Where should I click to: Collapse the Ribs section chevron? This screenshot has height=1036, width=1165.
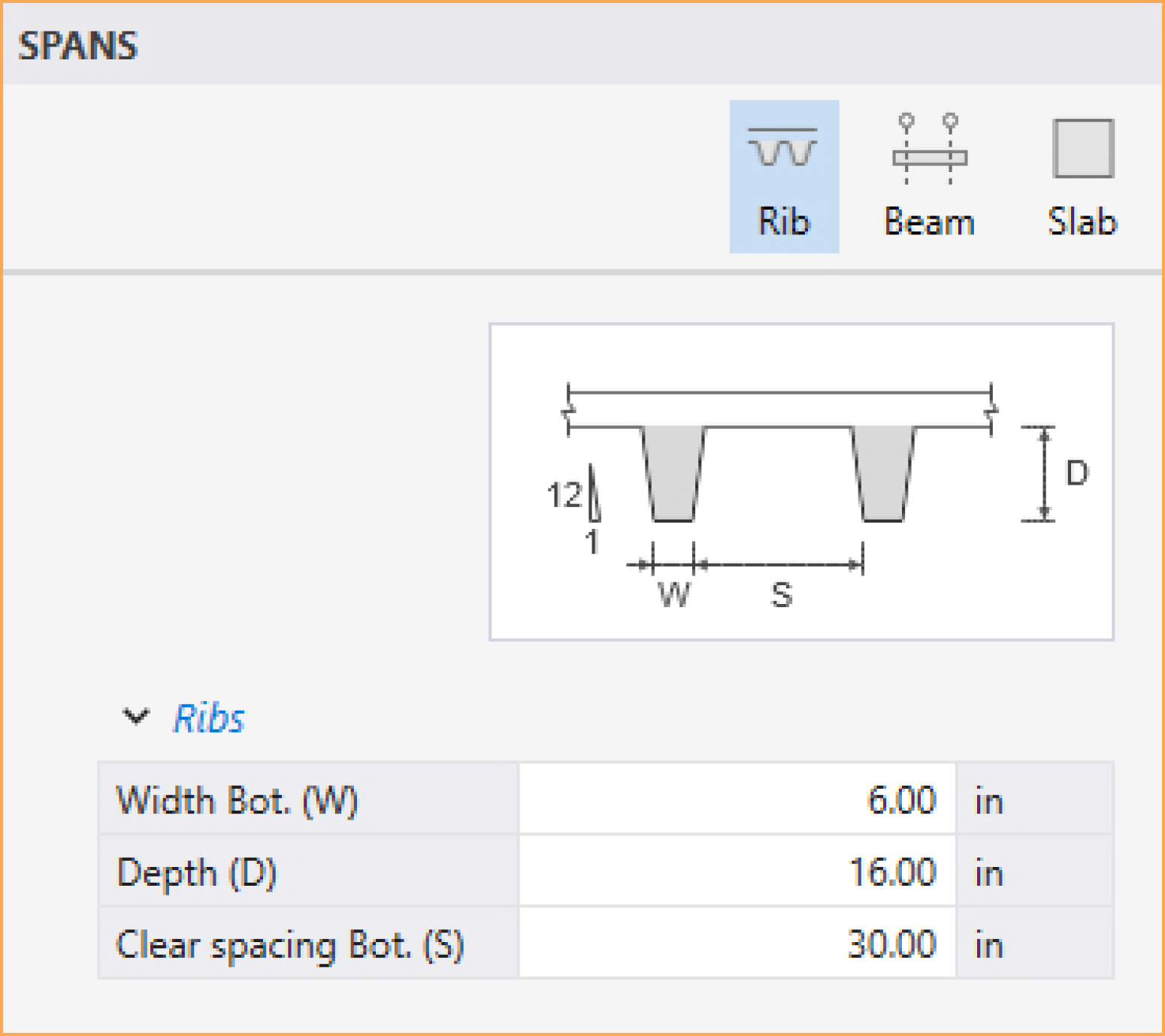coord(136,717)
